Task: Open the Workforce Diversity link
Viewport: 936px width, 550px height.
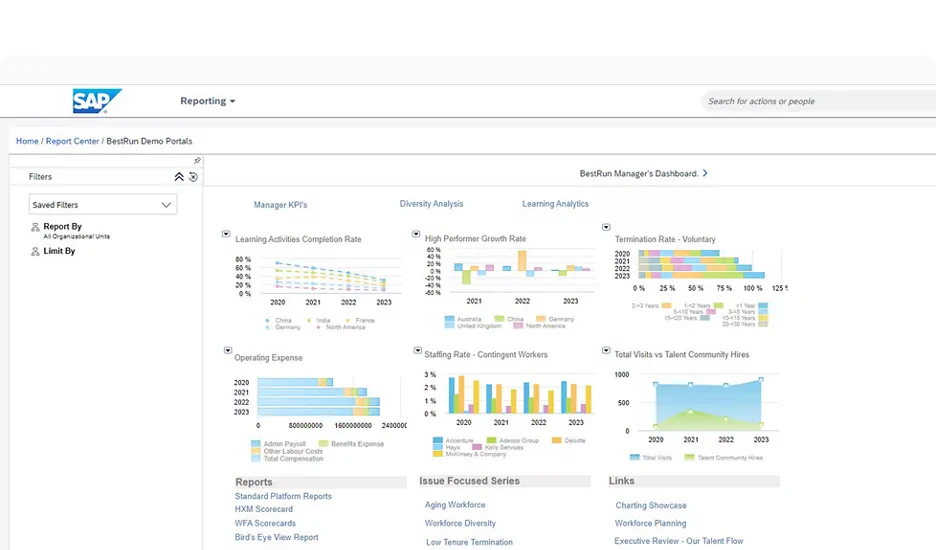Action: tap(460, 524)
